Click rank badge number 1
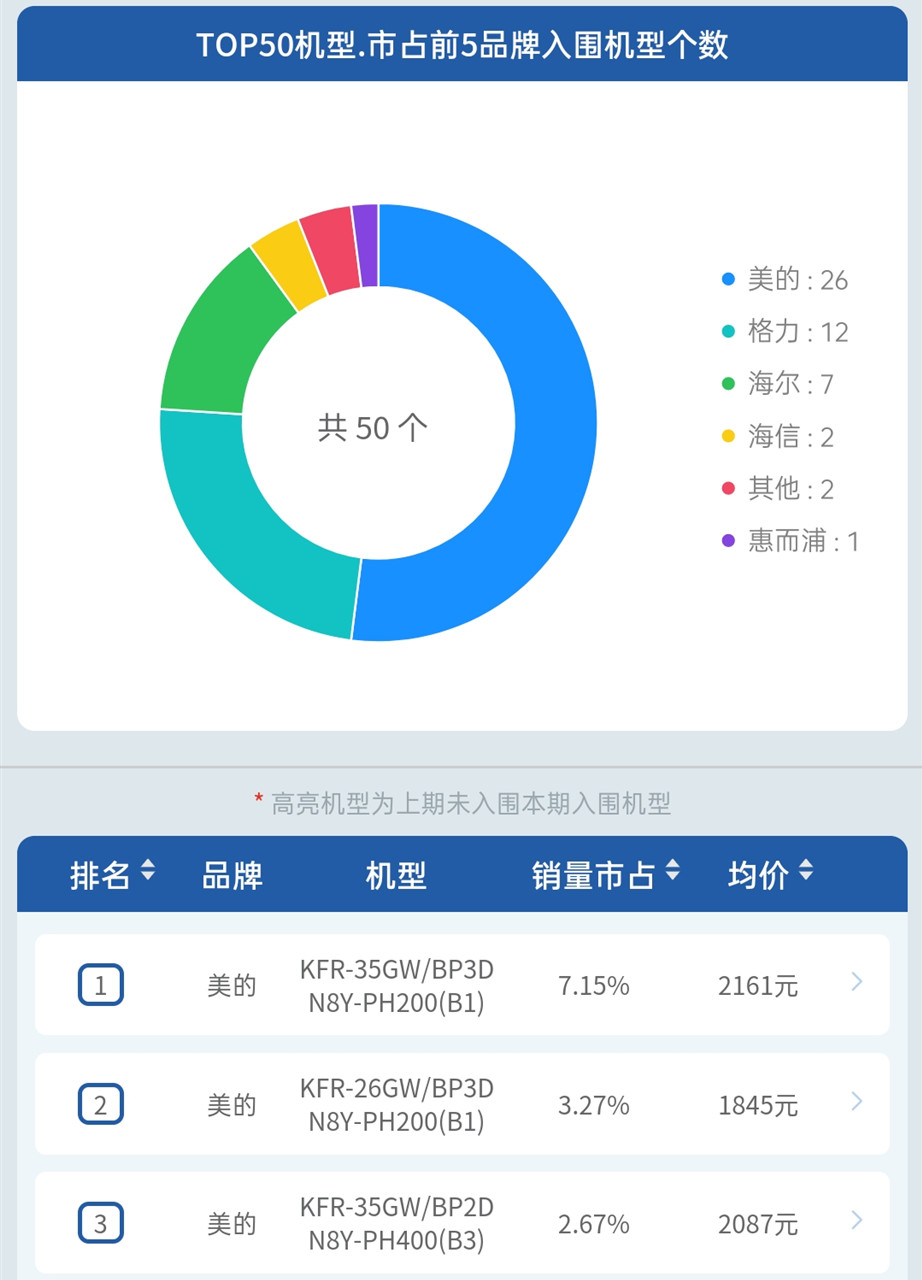The image size is (922, 1280). [100, 985]
